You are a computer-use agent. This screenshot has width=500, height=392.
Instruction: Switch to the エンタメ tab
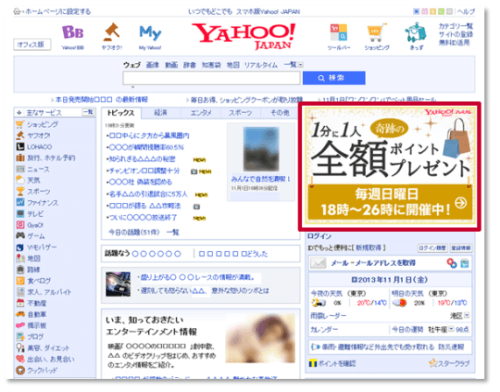(x=201, y=113)
